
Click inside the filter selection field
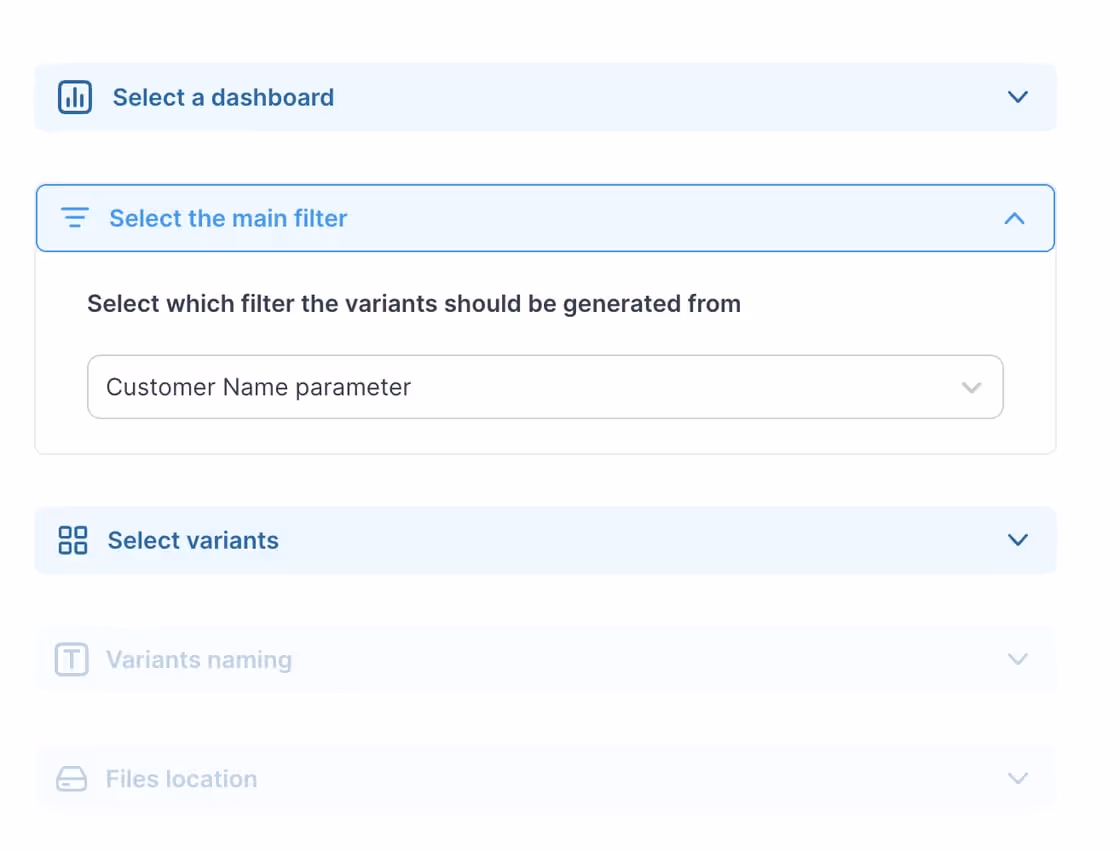tap(400, 387)
